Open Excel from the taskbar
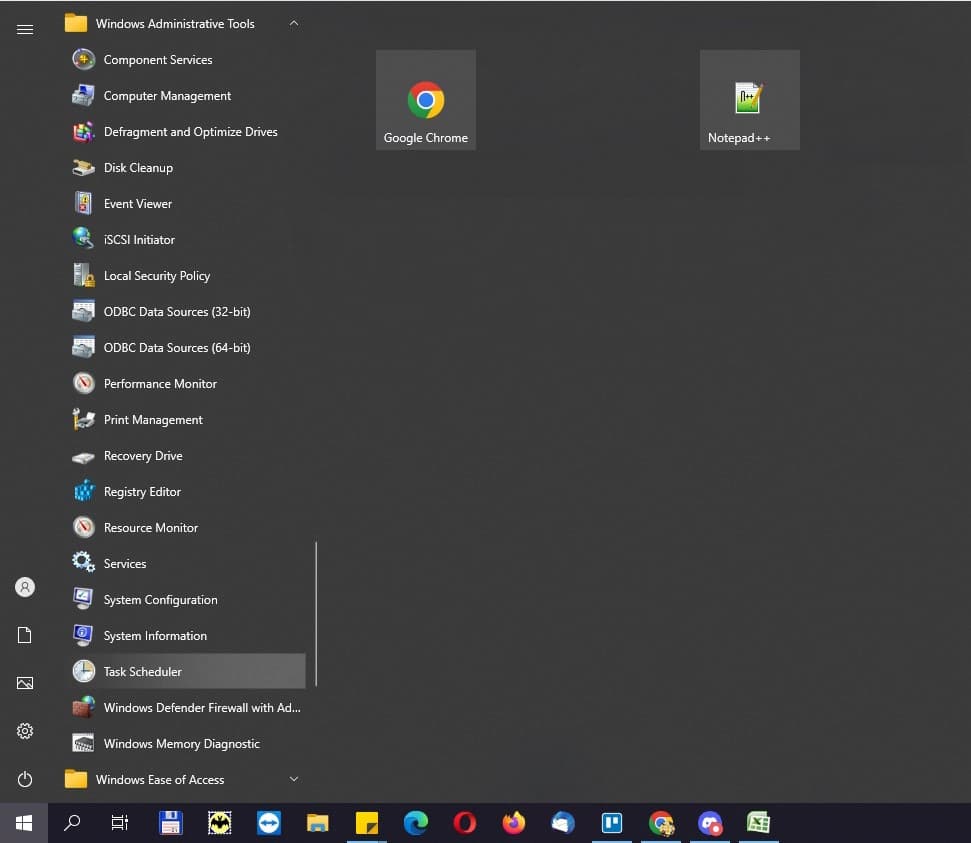 (759, 823)
